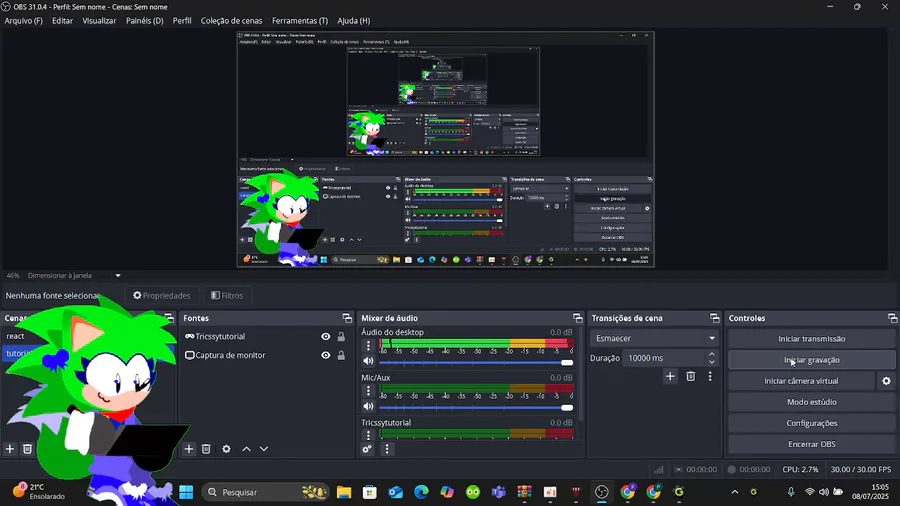Open Ferramentas (T) menu
This screenshot has height=506, width=900.
point(300,21)
